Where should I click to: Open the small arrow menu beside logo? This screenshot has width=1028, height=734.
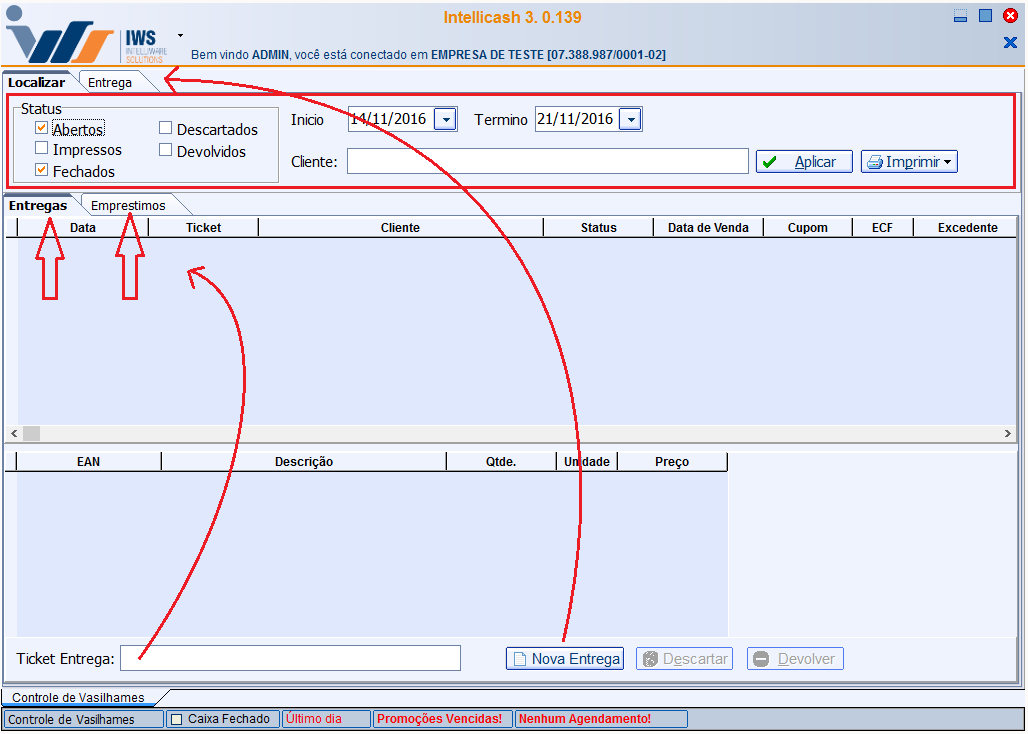[x=181, y=35]
